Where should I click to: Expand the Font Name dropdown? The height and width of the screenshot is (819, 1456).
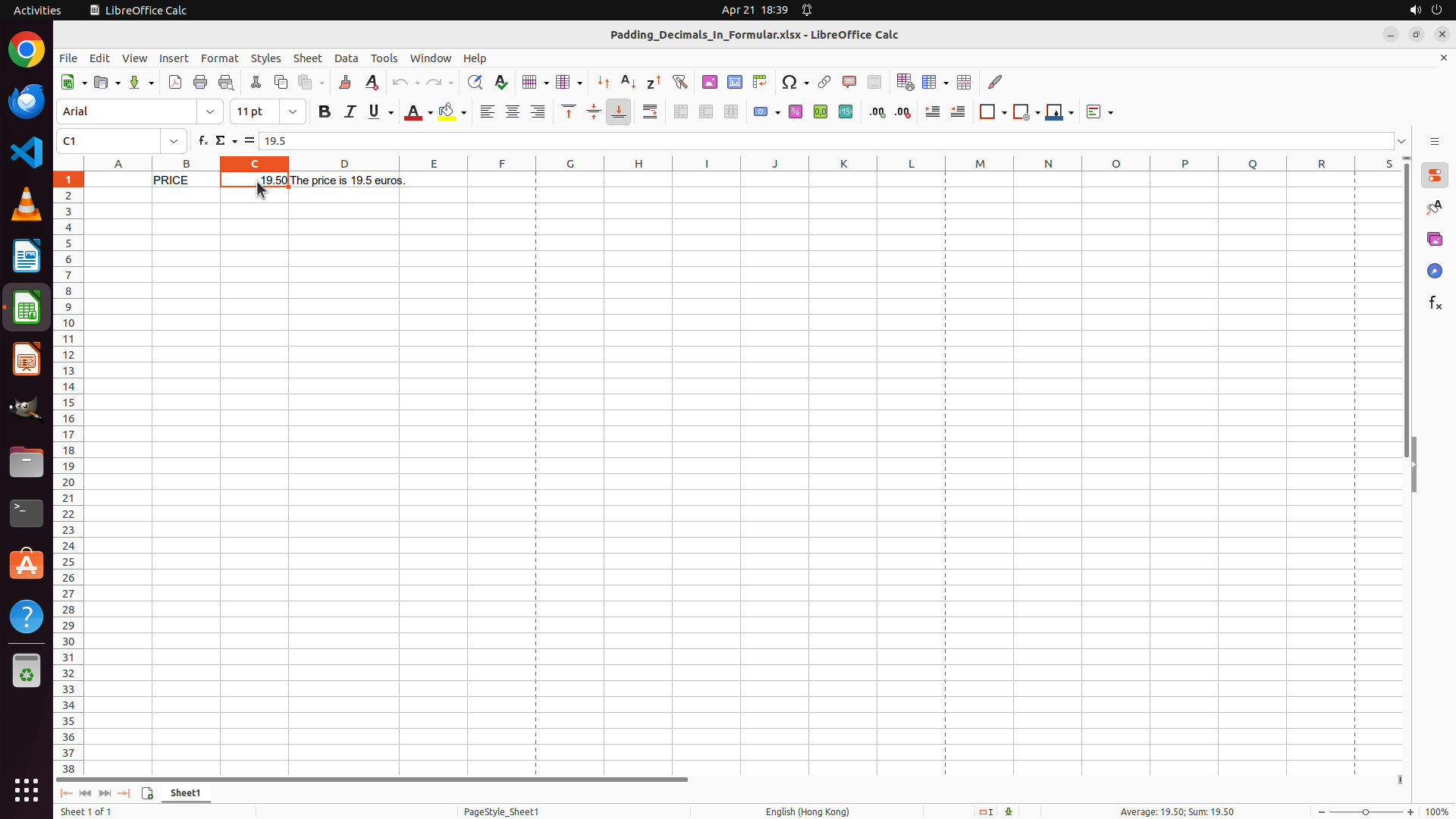(210, 111)
